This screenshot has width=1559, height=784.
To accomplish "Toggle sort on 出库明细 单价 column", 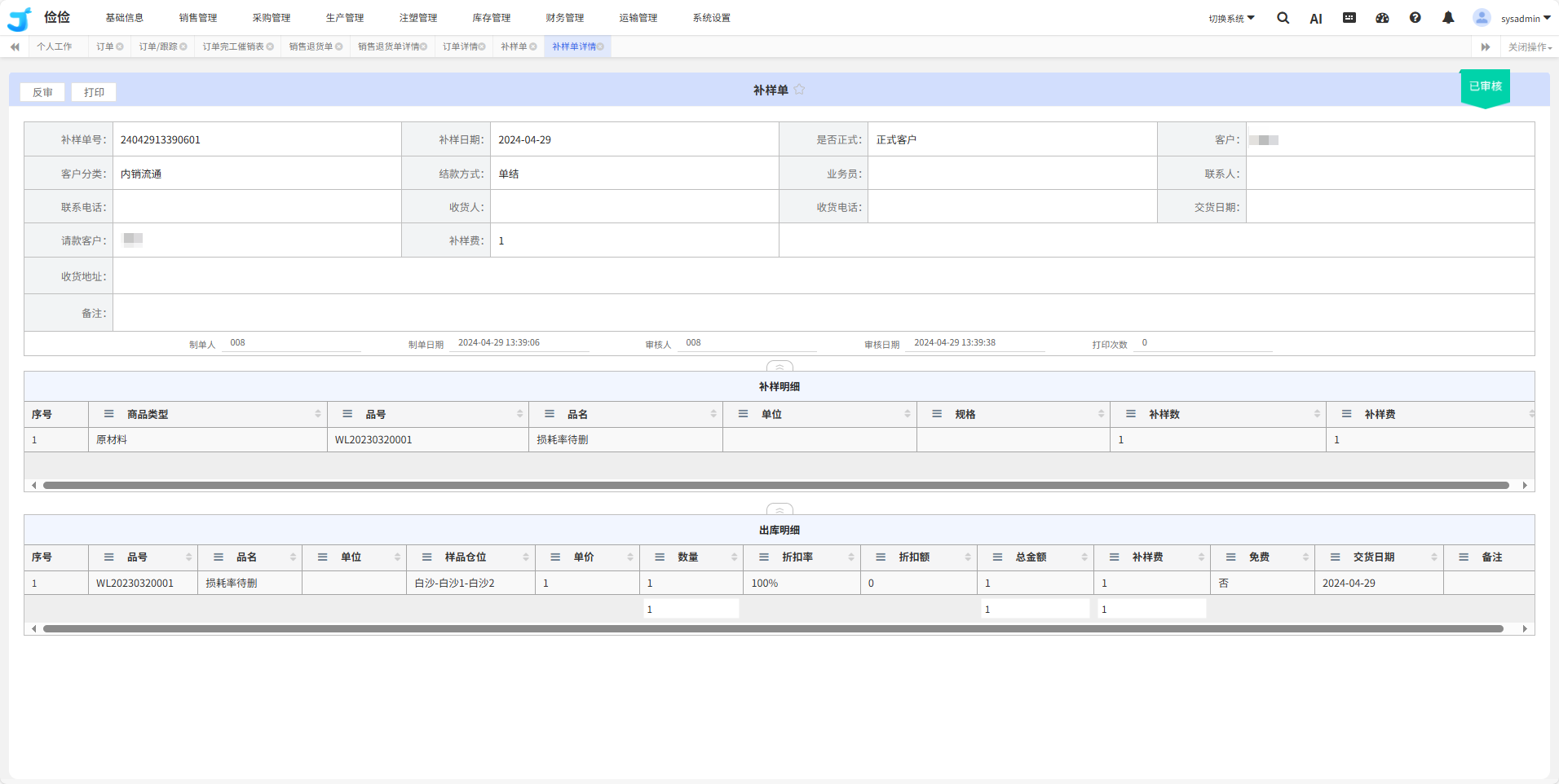I will (x=630, y=557).
